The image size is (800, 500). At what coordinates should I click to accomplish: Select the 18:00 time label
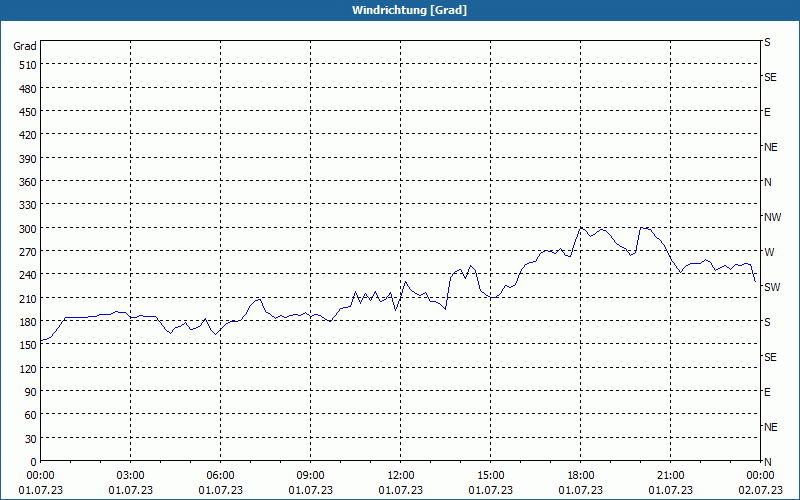click(x=581, y=476)
